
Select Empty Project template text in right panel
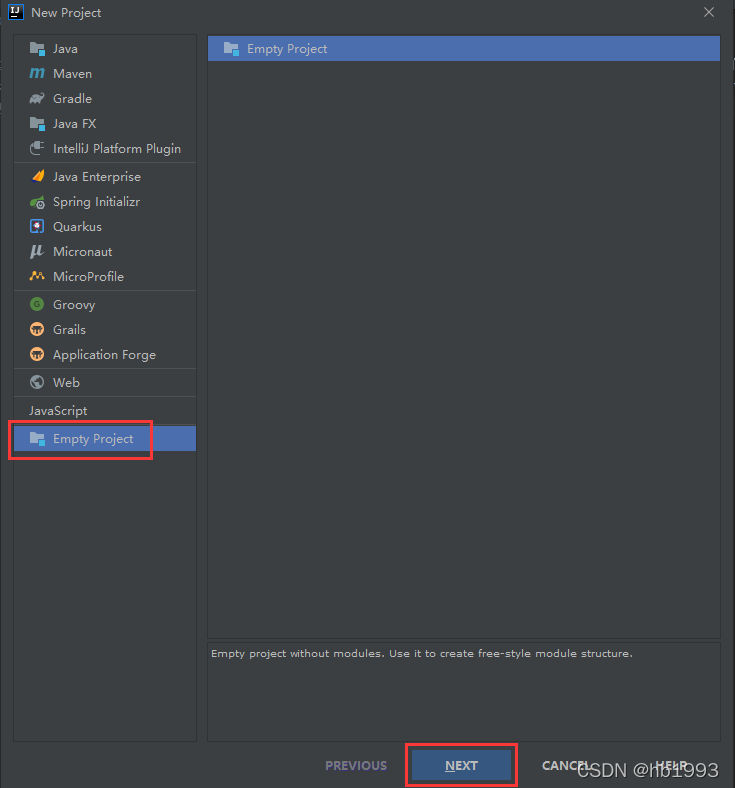[x=287, y=49]
